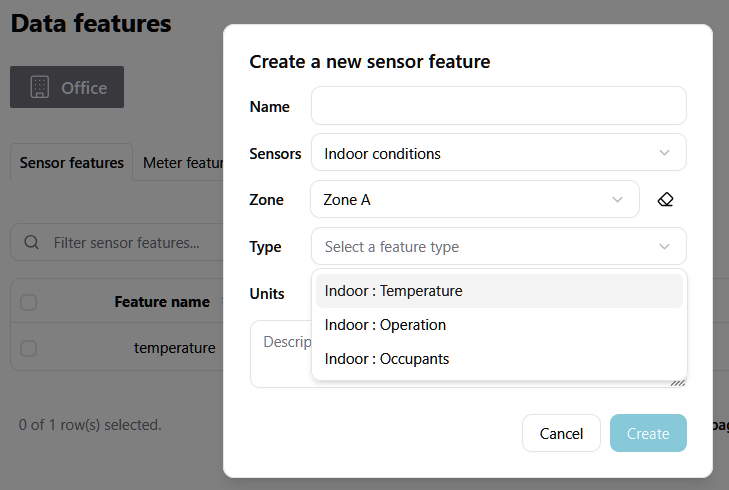Screen dimensions: 729x490
Task: Expand the Zone A dropdown
Action: tap(474, 200)
